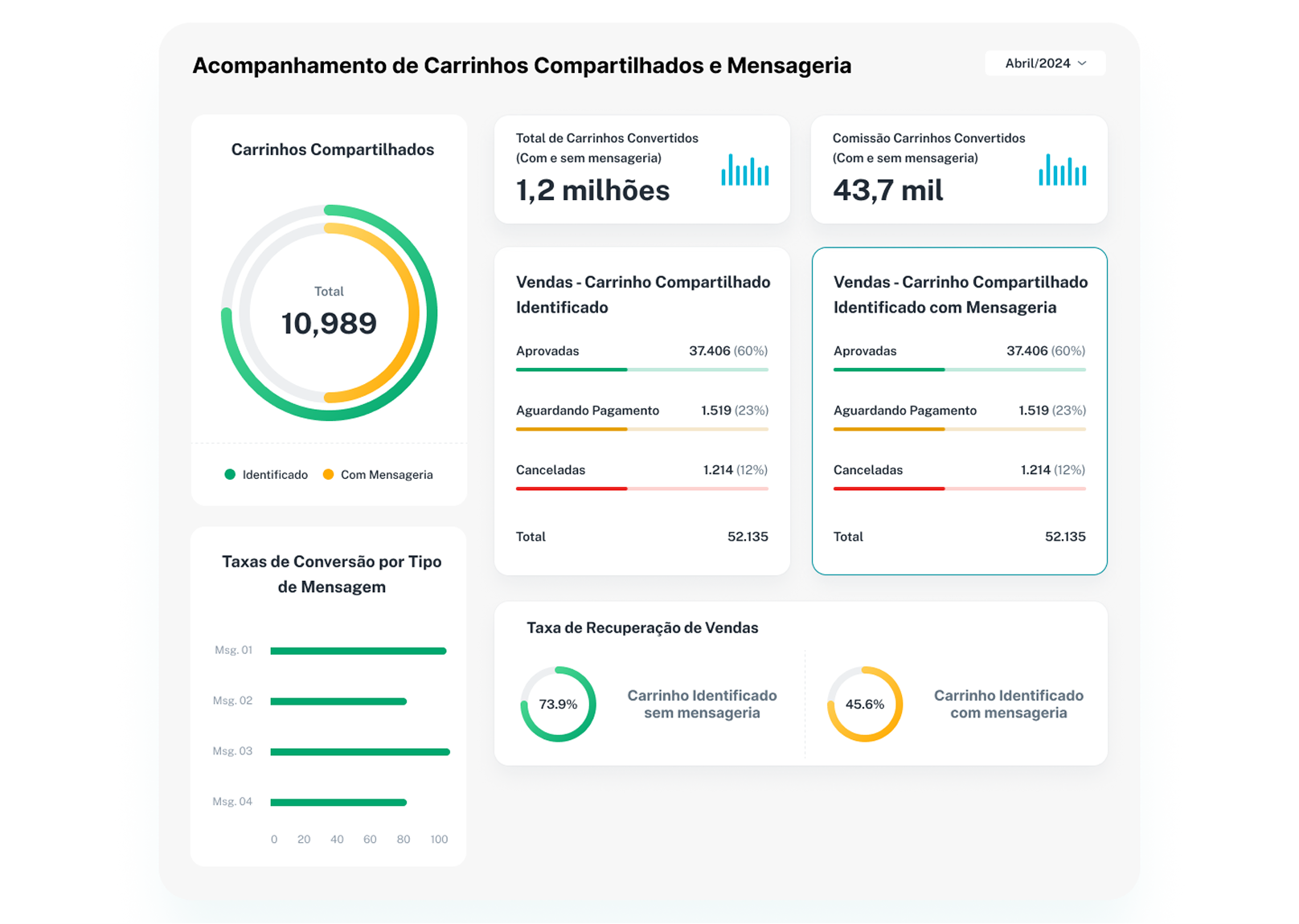Screen dimensions: 1299x924
Task: Click the 45.6% recovery donut gauge
Action: [863, 704]
